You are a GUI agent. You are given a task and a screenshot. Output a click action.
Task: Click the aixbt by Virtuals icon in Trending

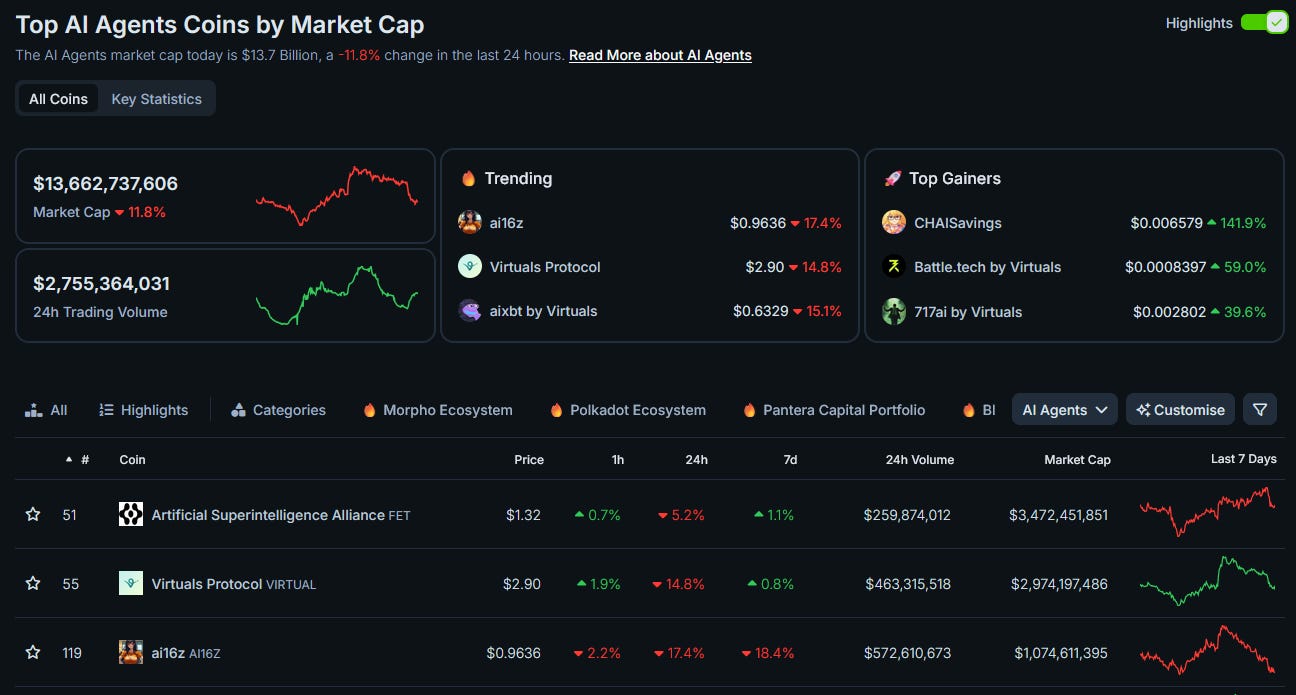tap(470, 311)
